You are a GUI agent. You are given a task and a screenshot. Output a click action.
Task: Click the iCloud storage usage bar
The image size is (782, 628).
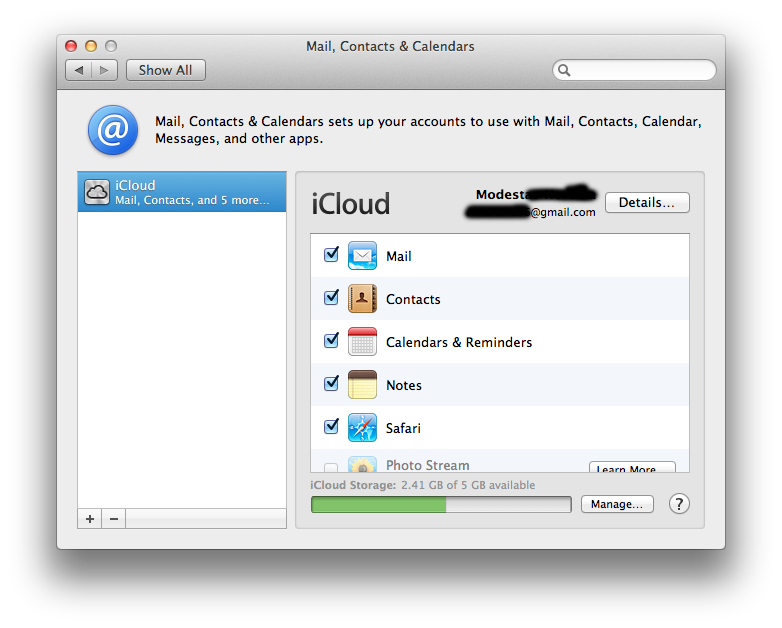[x=441, y=504]
